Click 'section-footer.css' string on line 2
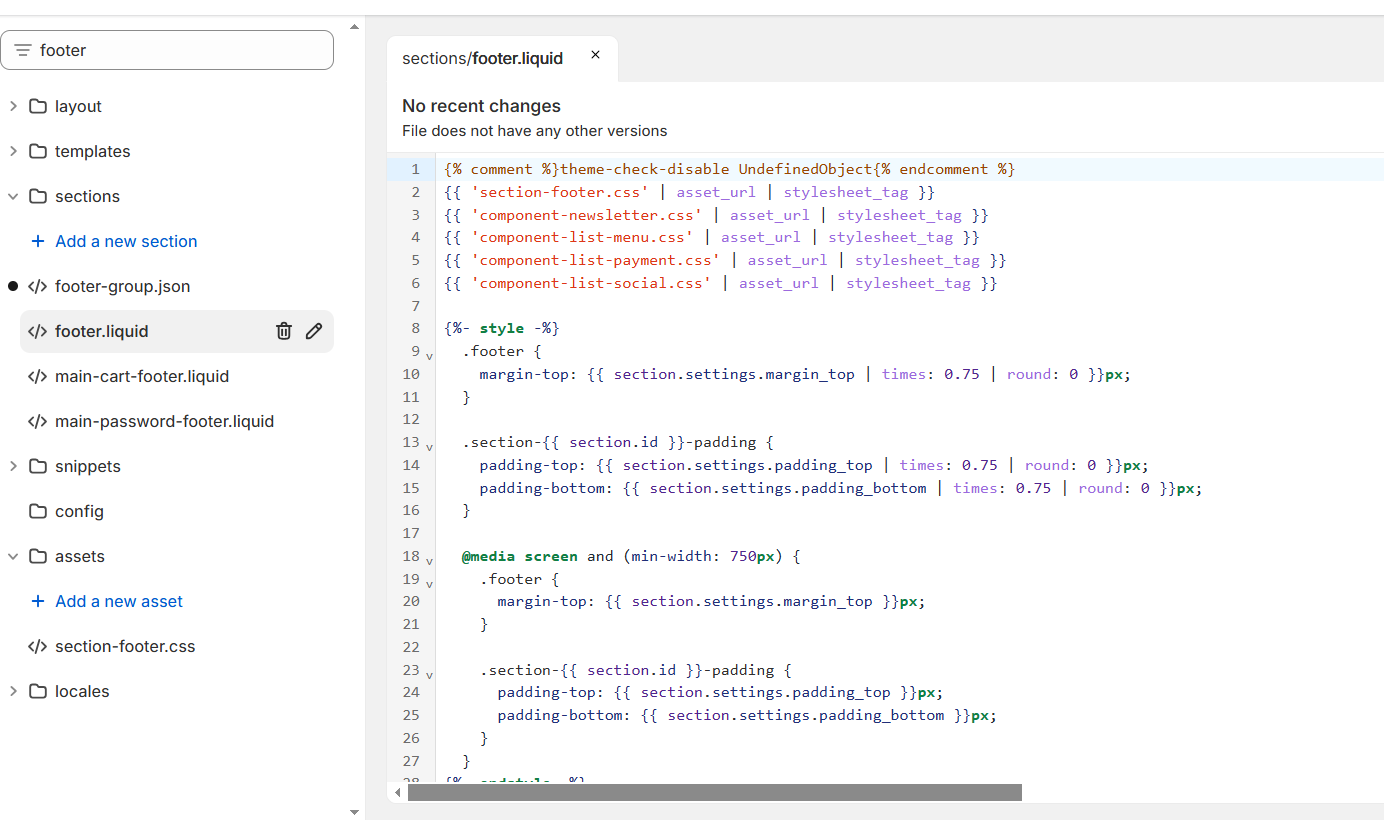Viewport: 1384px width, 820px height. (560, 192)
